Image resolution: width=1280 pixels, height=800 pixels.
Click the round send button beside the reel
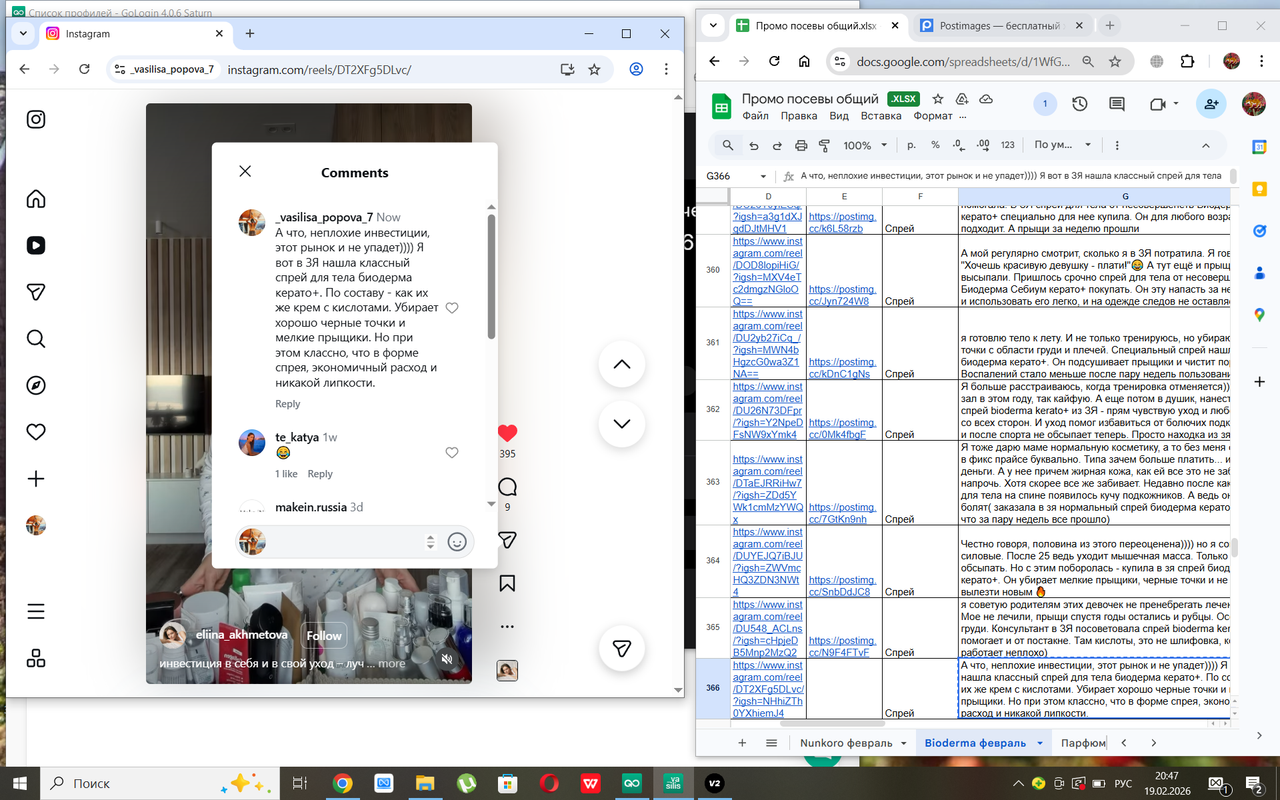click(622, 649)
